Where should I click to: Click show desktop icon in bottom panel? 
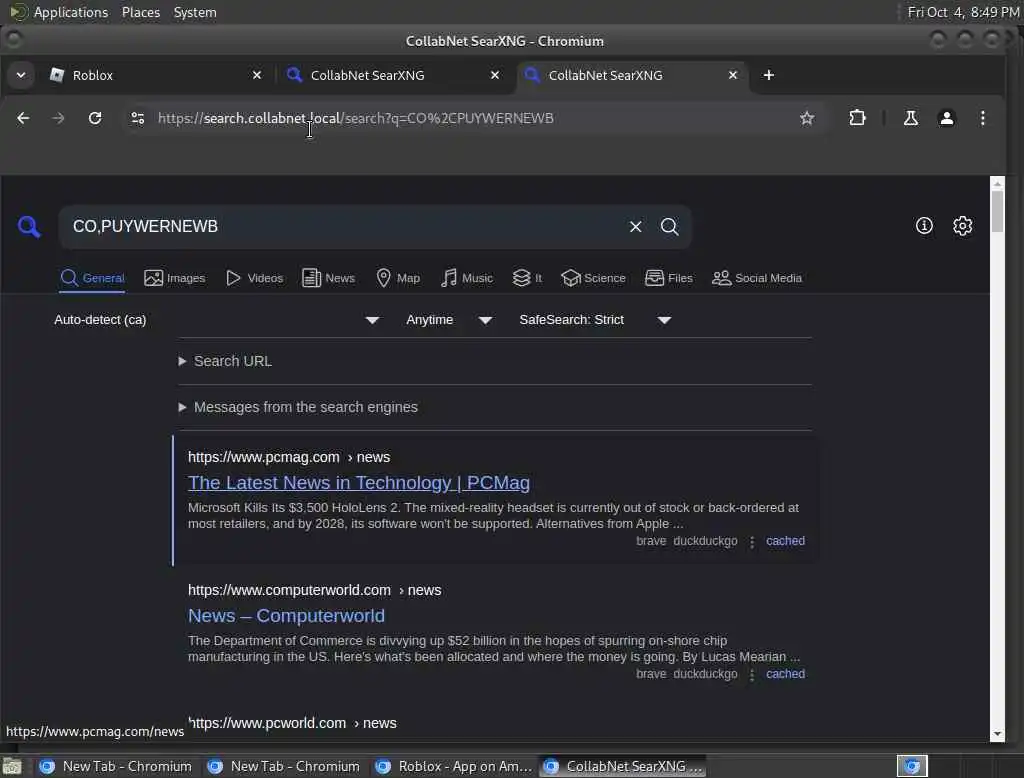[x=12, y=766]
